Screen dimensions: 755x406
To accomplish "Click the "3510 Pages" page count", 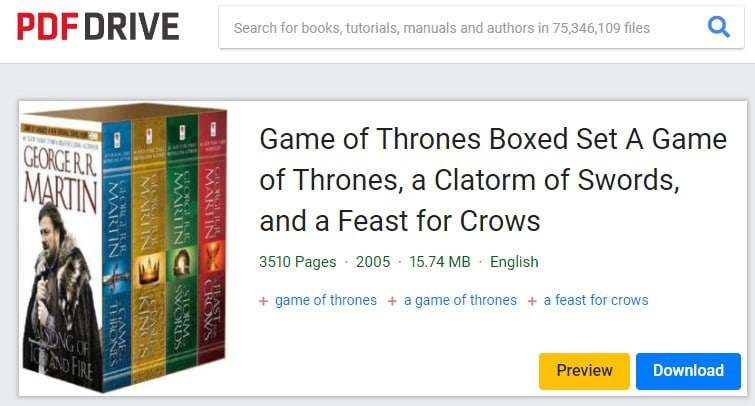I will pyautogui.click(x=296, y=262).
